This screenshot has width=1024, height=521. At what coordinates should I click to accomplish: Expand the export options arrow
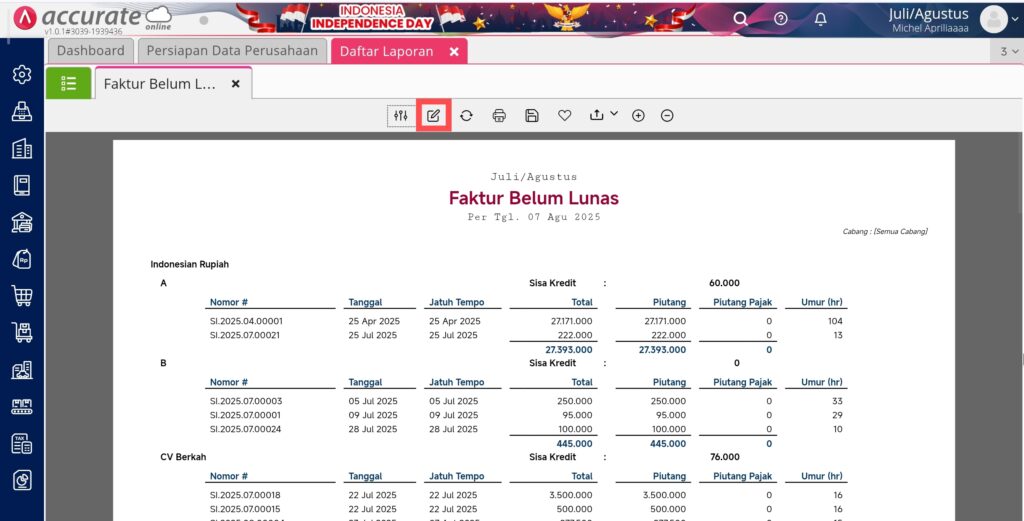[x=614, y=114]
